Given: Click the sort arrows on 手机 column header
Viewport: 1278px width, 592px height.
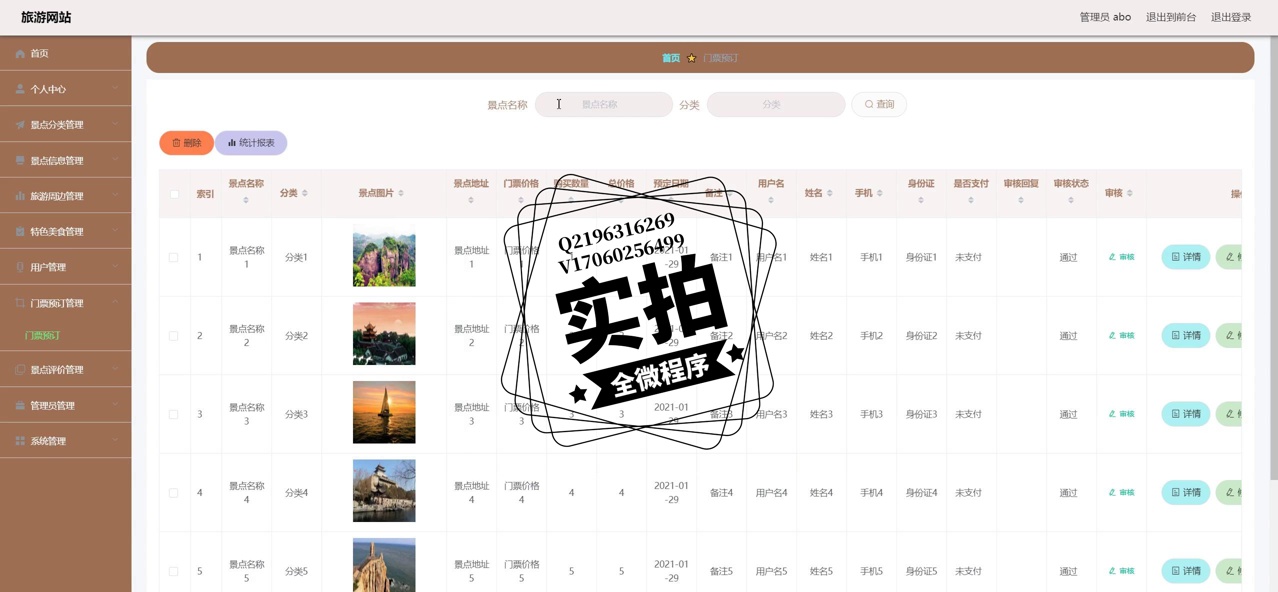Looking at the screenshot, I should [880, 193].
